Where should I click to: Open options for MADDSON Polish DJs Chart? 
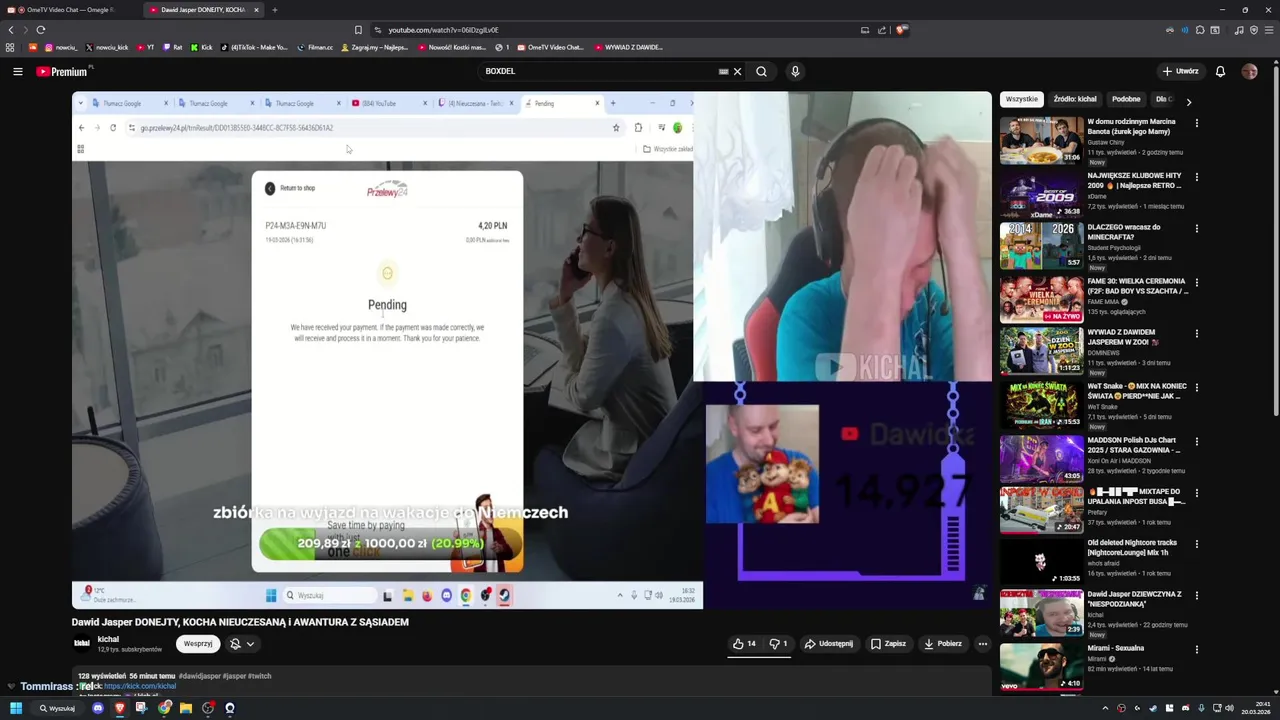1196,442
